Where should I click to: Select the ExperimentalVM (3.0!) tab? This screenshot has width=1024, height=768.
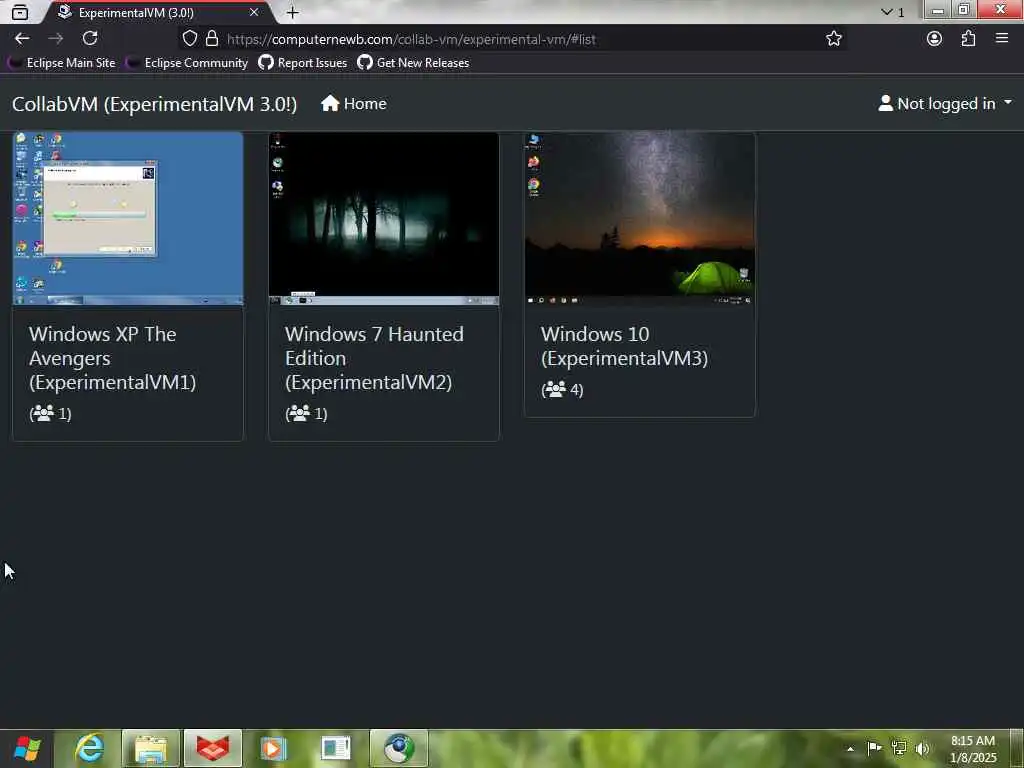pyautogui.click(x=157, y=12)
